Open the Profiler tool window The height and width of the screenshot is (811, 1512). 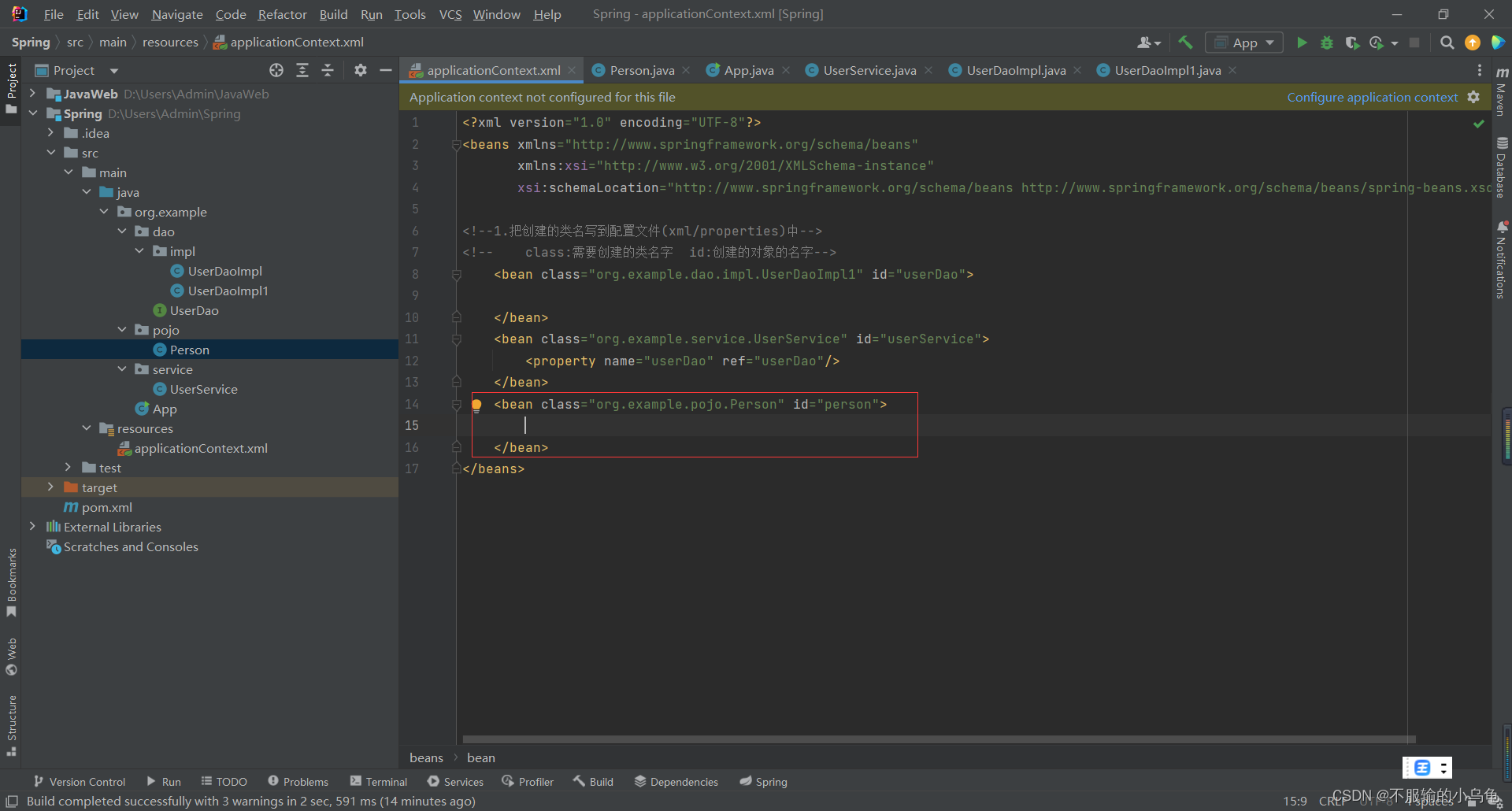pos(528,782)
